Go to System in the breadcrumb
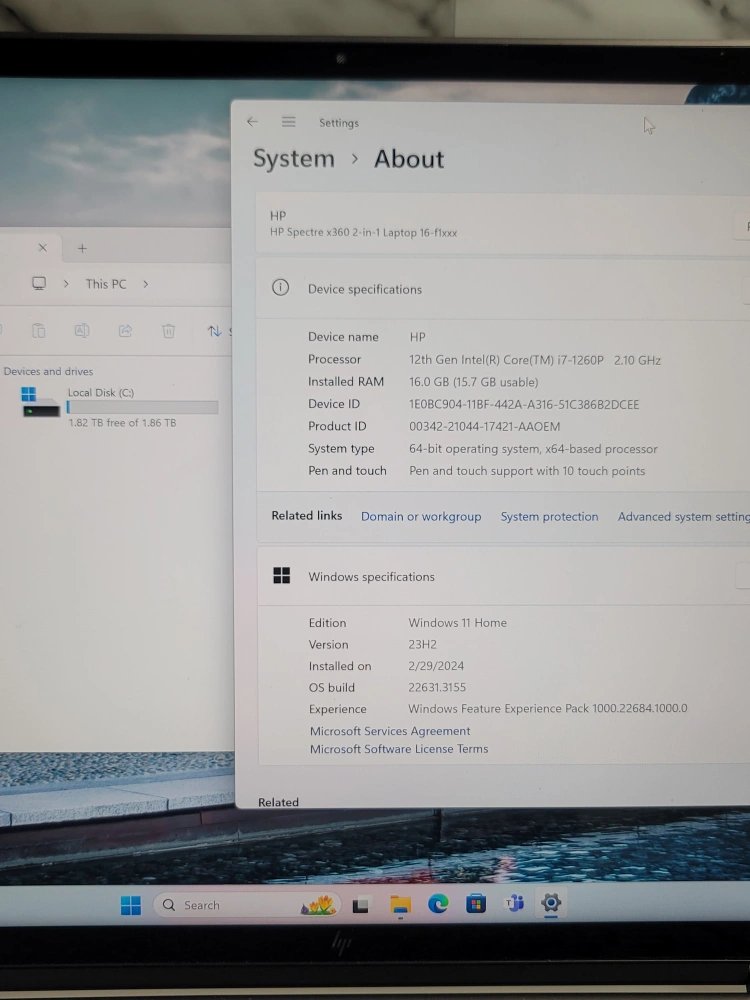The width and height of the screenshot is (750, 1000). [294, 159]
